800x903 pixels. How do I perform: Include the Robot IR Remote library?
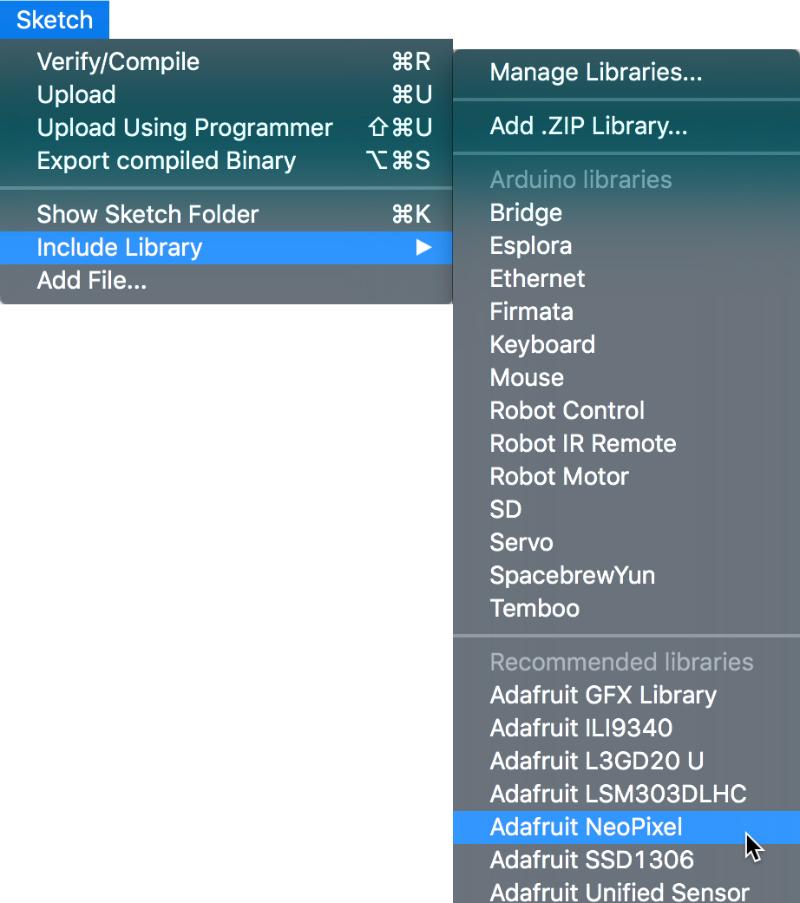(x=627, y=443)
